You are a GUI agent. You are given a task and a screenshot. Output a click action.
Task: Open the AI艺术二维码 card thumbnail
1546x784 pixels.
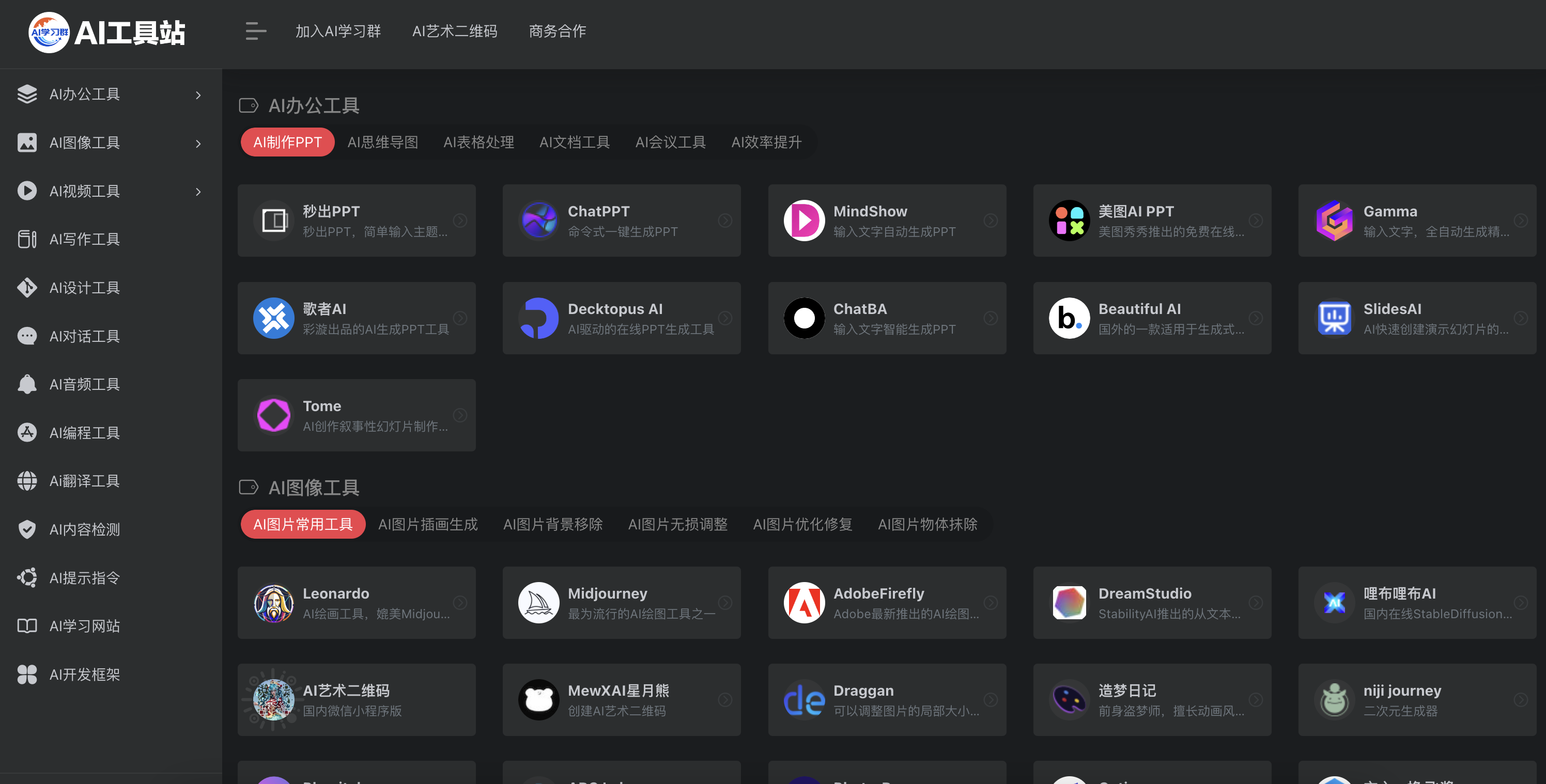pos(274,699)
